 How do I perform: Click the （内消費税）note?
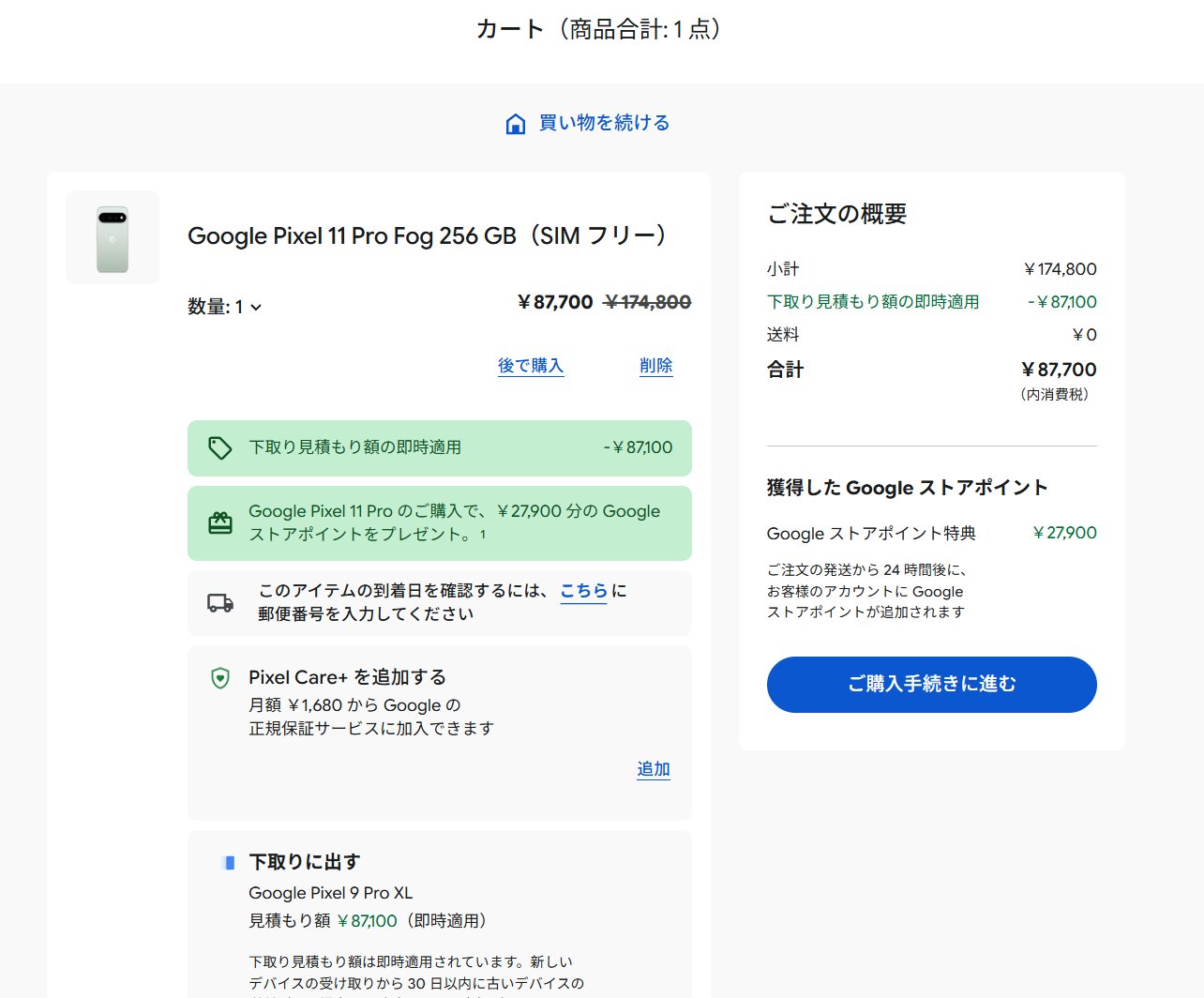pyautogui.click(x=1055, y=395)
